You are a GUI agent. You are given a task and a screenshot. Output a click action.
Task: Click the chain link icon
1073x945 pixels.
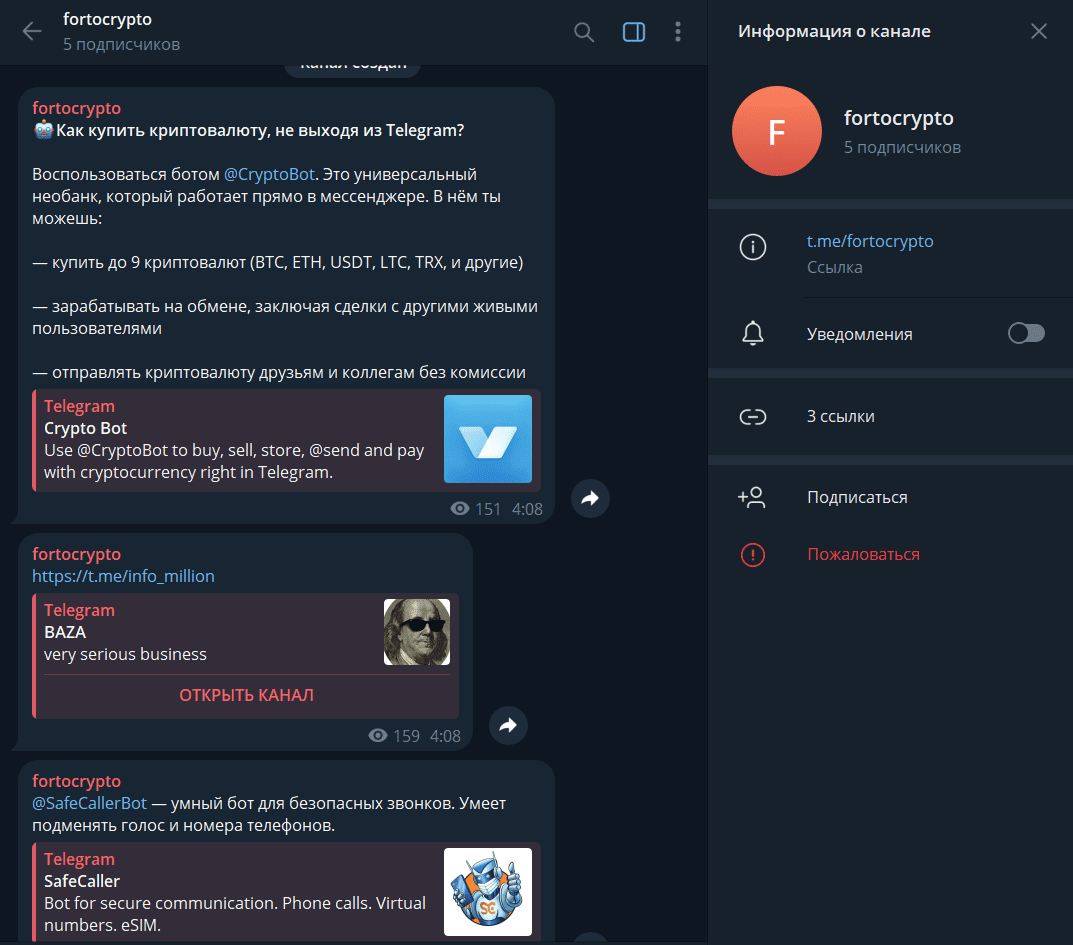coord(753,417)
